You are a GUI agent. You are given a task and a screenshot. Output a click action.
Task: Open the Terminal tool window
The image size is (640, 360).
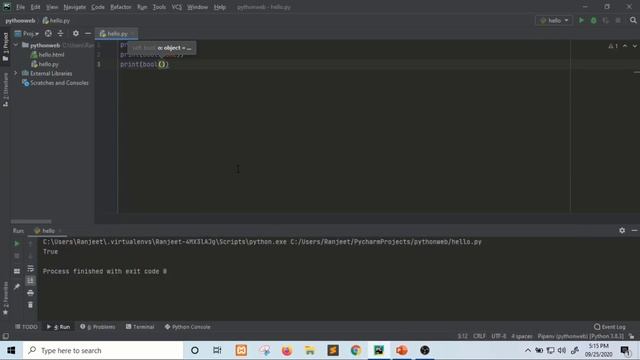tap(140, 327)
